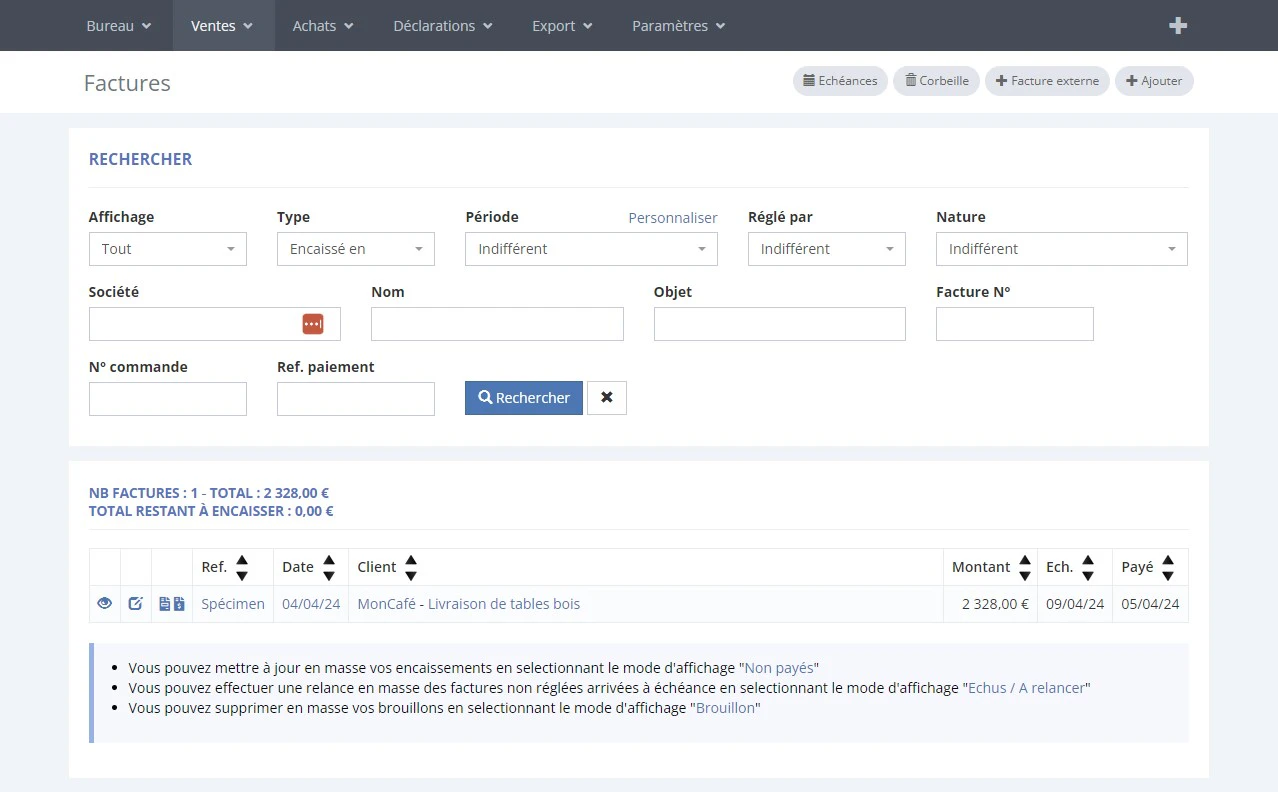Click the "Non payés" display mode link
Viewport: 1278px width, 792px height.
[x=779, y=668]
